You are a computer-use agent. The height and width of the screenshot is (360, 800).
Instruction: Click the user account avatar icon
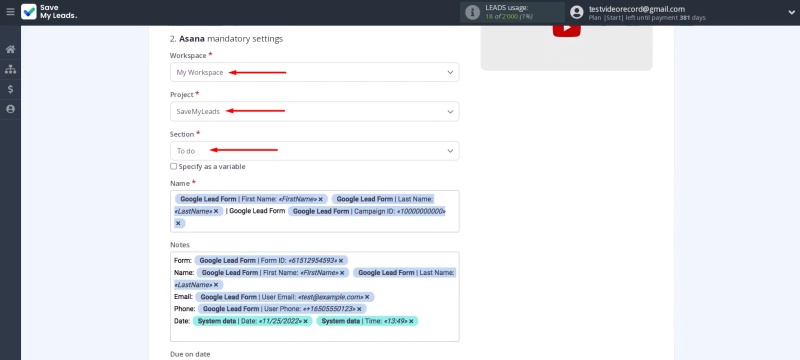tap(577, 12)
